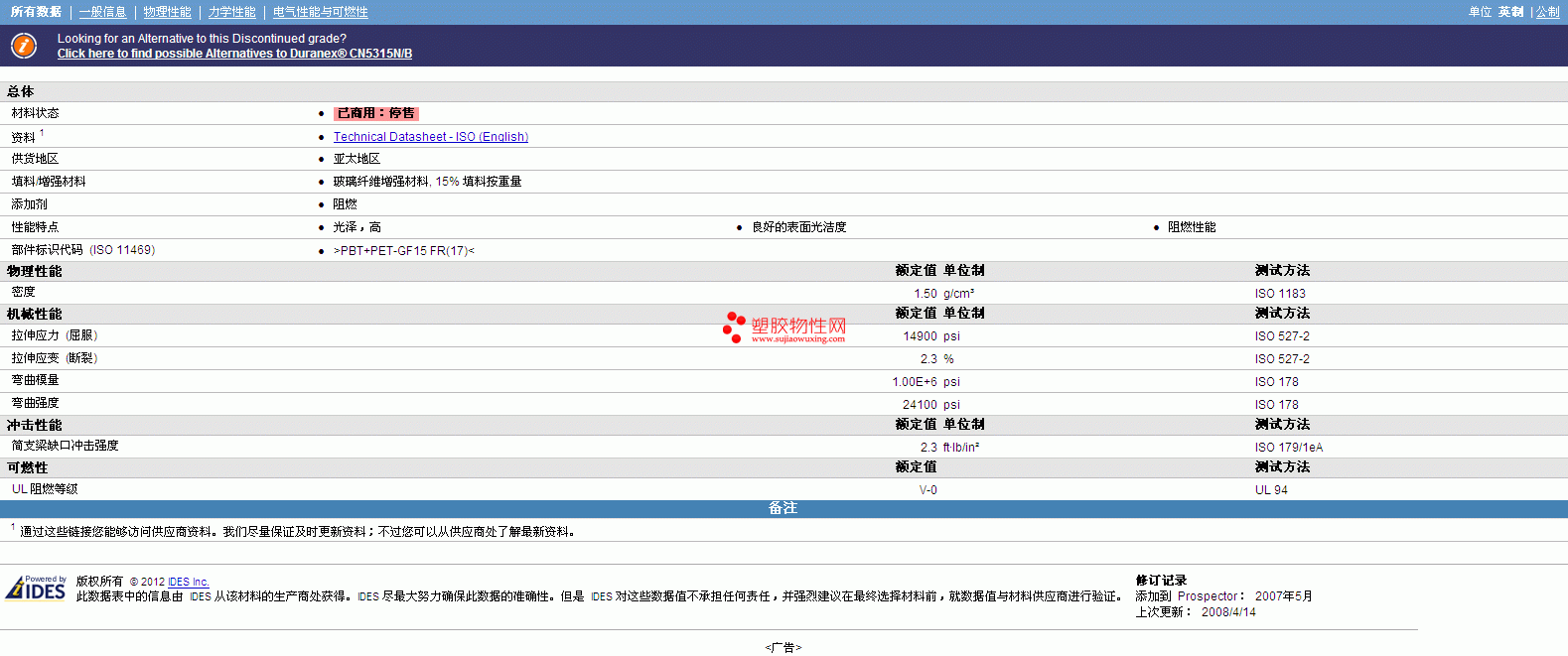Click the 冲击性能 section header
Screen dimensions: 1568x656
pos(35,425)
